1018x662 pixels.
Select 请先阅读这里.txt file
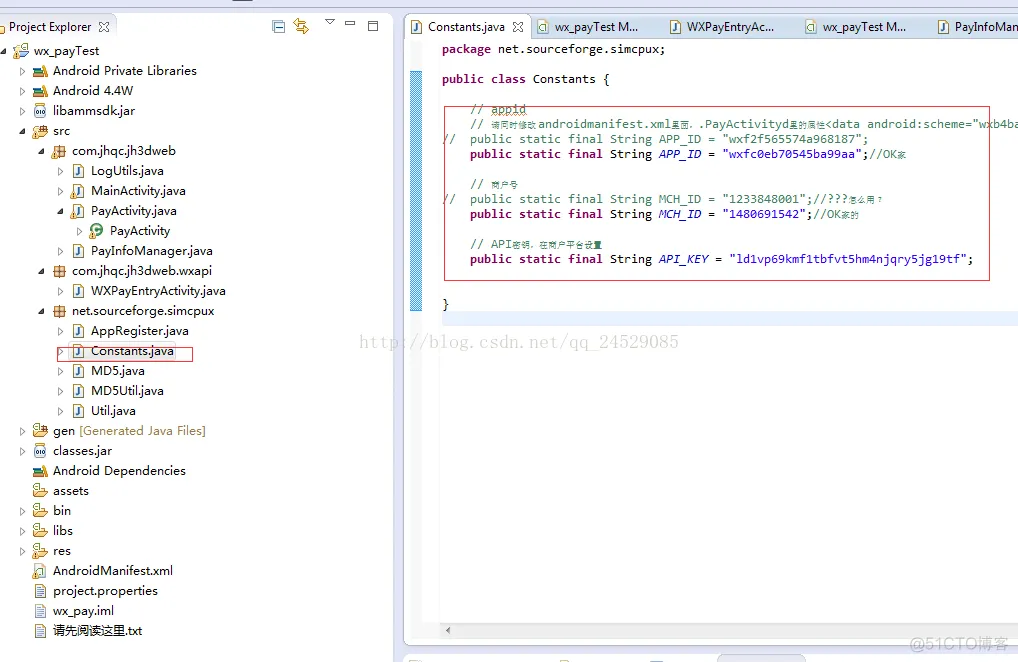[x=97, y=631]
